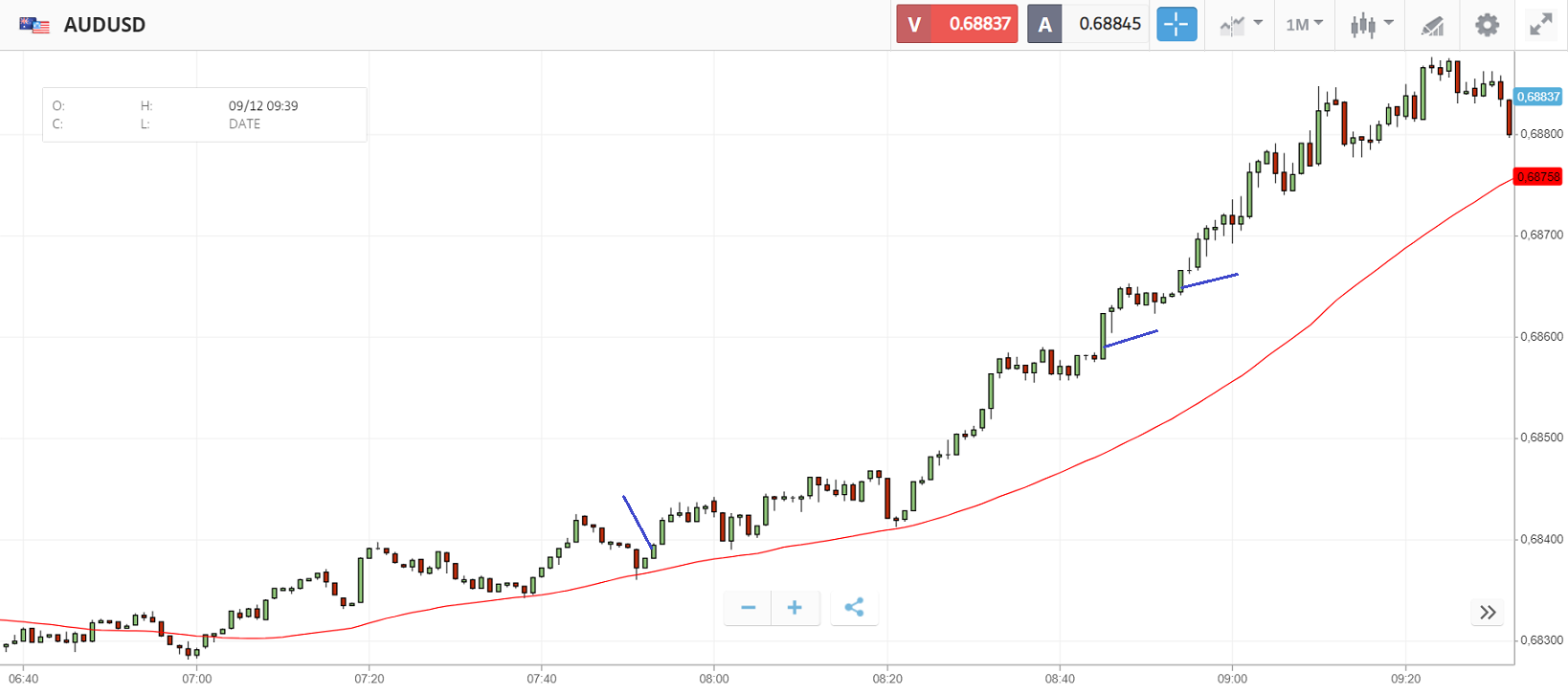Zoom out with the minus button

pos(749,608)
